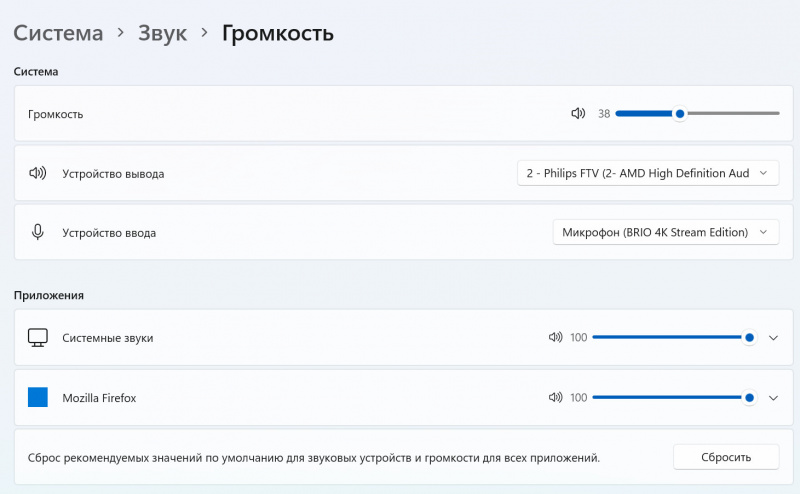Click the system Громкость slider handle
Image resolution: width=800 pixels, height=494 pixels.
pyautogui.click(x=680, y=114)
